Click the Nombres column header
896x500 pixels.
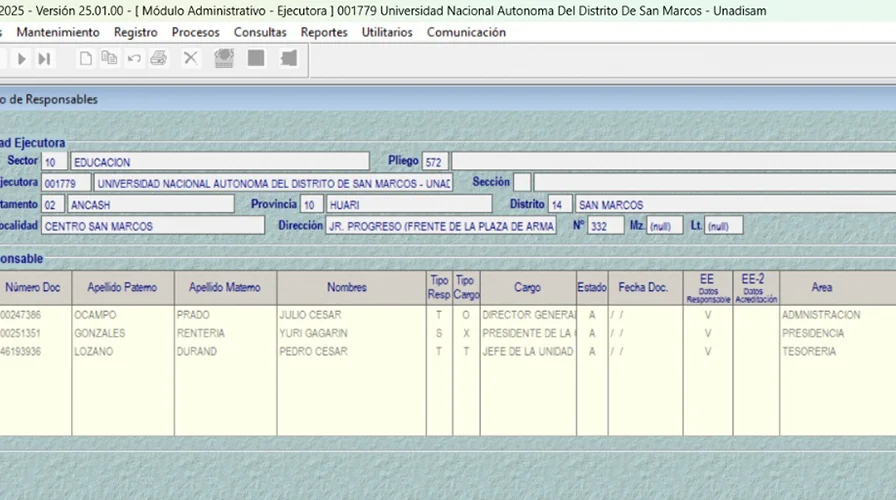pyautogui.click(x=351, y=287)
